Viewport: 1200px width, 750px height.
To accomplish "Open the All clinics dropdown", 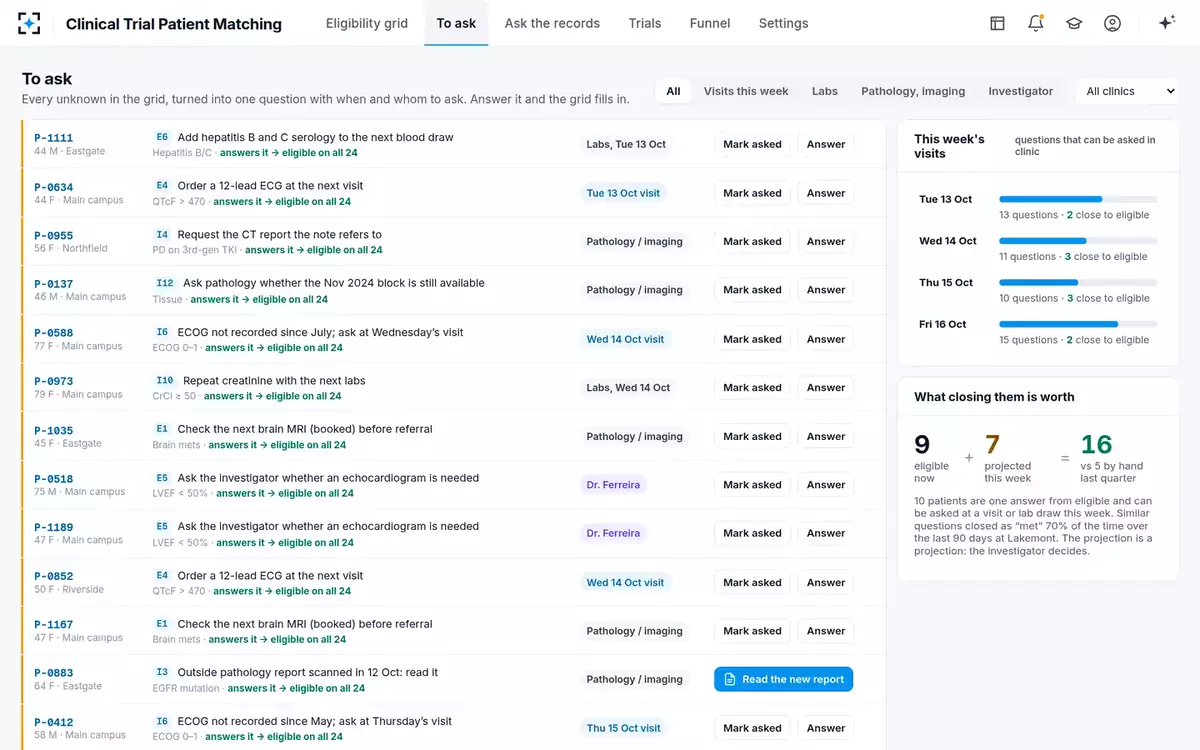I will 1127,91.
